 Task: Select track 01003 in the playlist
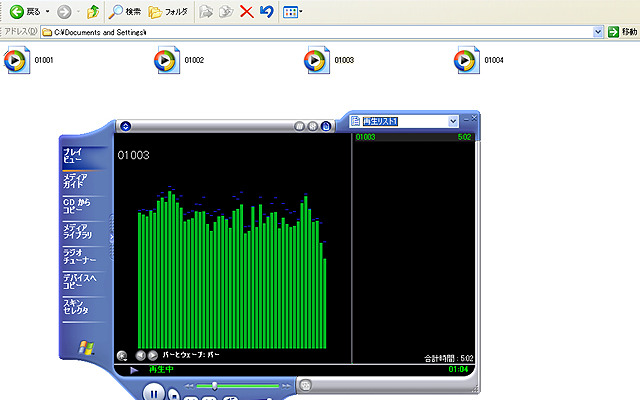point(413,137)
